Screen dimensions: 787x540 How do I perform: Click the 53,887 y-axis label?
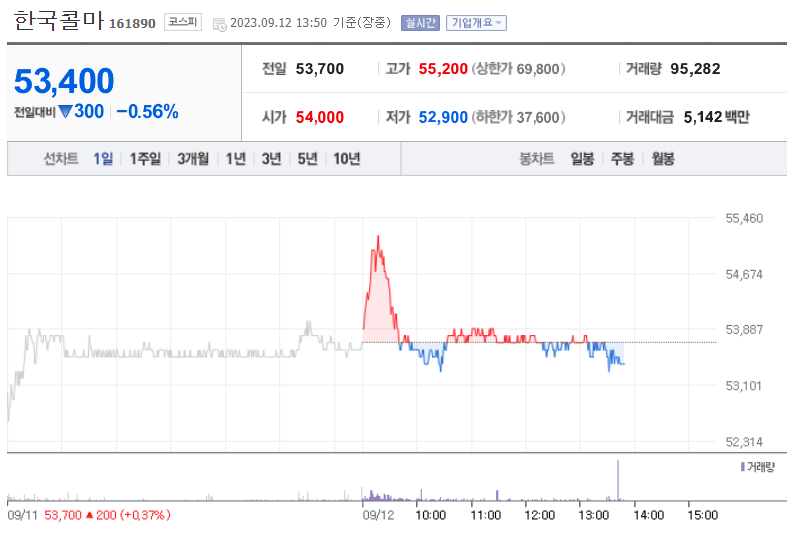click(x=744, y=330)
